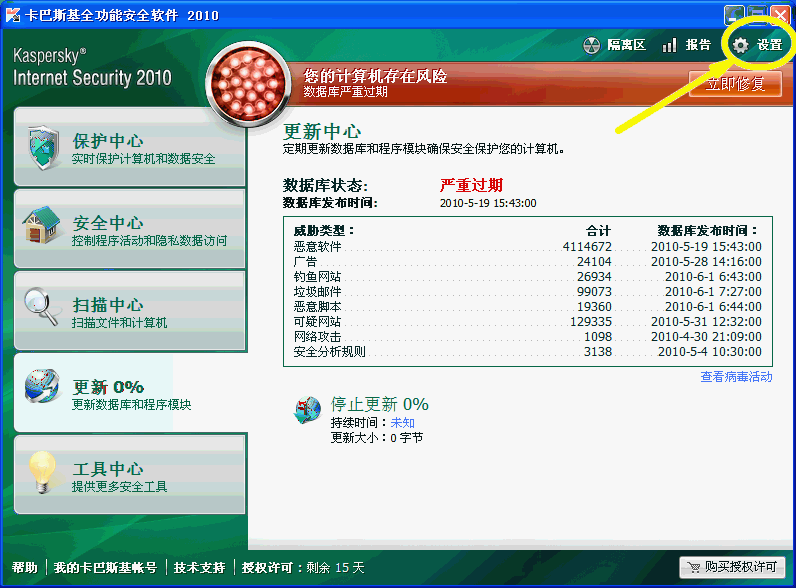Switch to the 安全中心 tab
Screen dimensions: 796x588
tap(130, 229)
